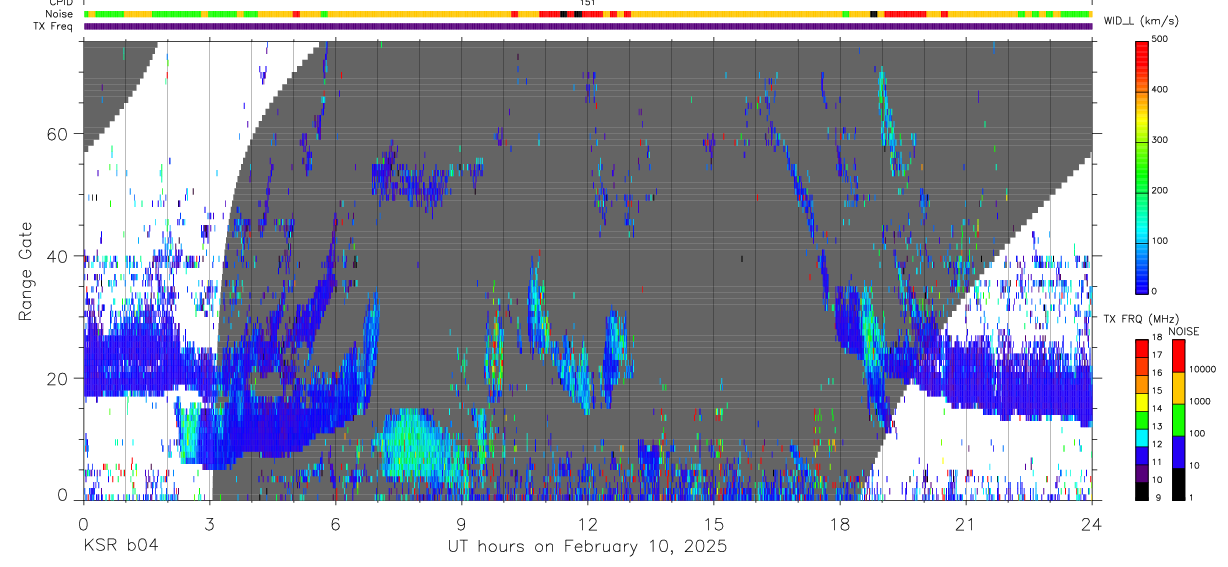
Task: Click '100' on the NOISE scale
Action: tap(1197, 434)
